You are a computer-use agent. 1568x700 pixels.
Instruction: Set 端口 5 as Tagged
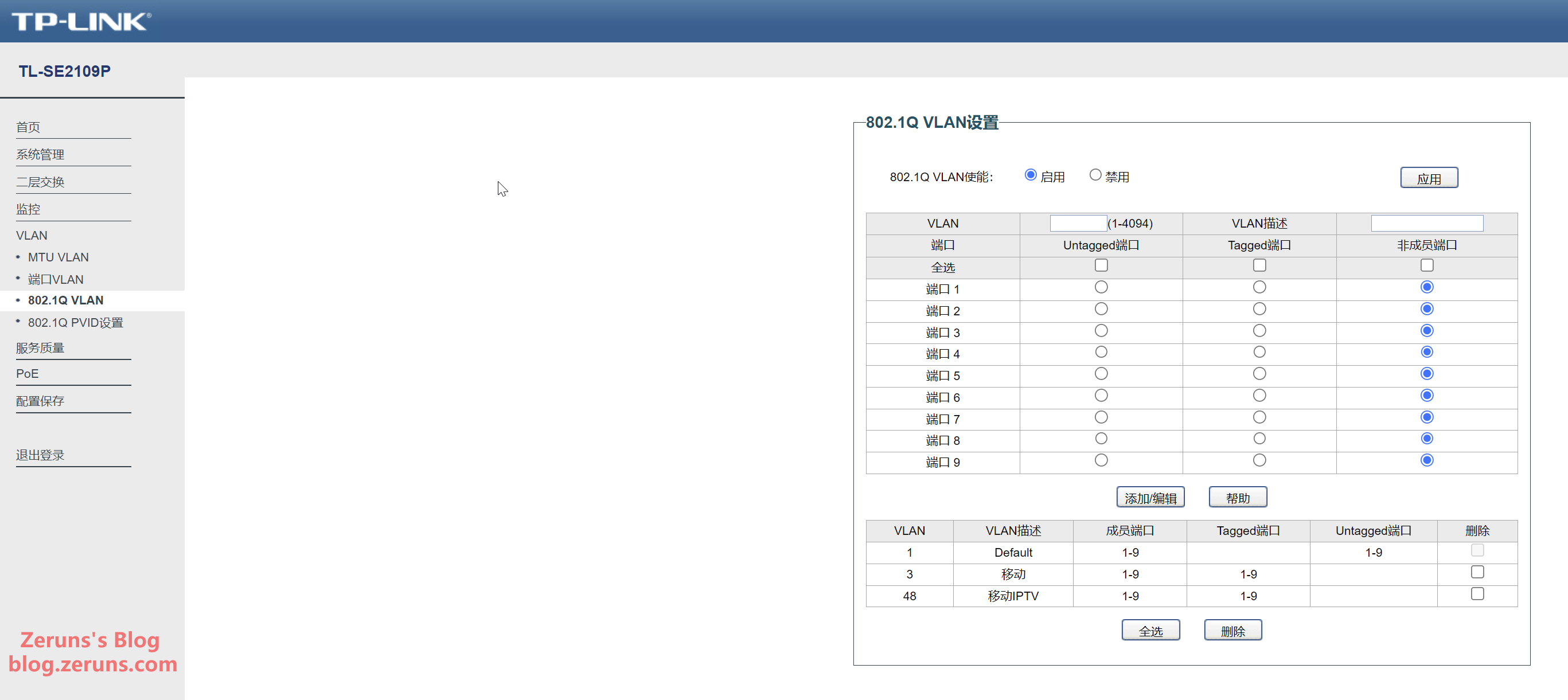coord(1259,374)
